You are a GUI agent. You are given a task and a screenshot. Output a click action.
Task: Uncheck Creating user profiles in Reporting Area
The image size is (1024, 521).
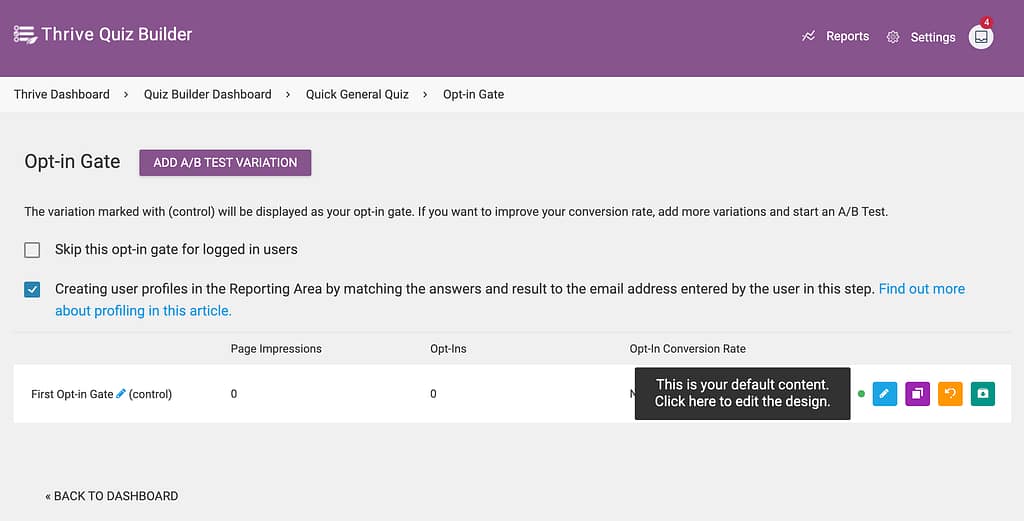tap(32, 289)
